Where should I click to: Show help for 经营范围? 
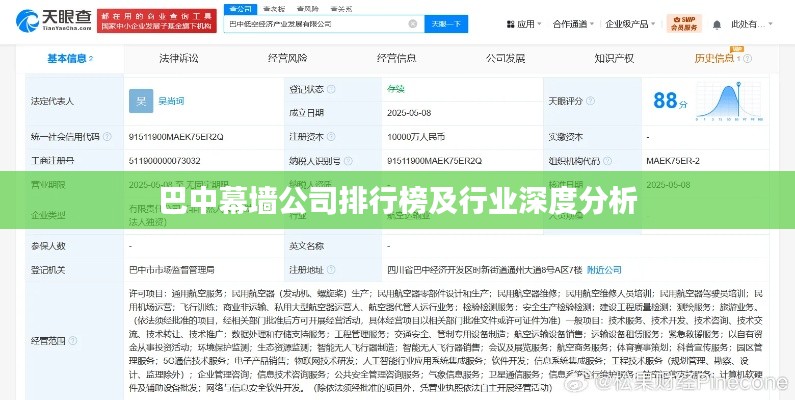(x=73, y=341)
